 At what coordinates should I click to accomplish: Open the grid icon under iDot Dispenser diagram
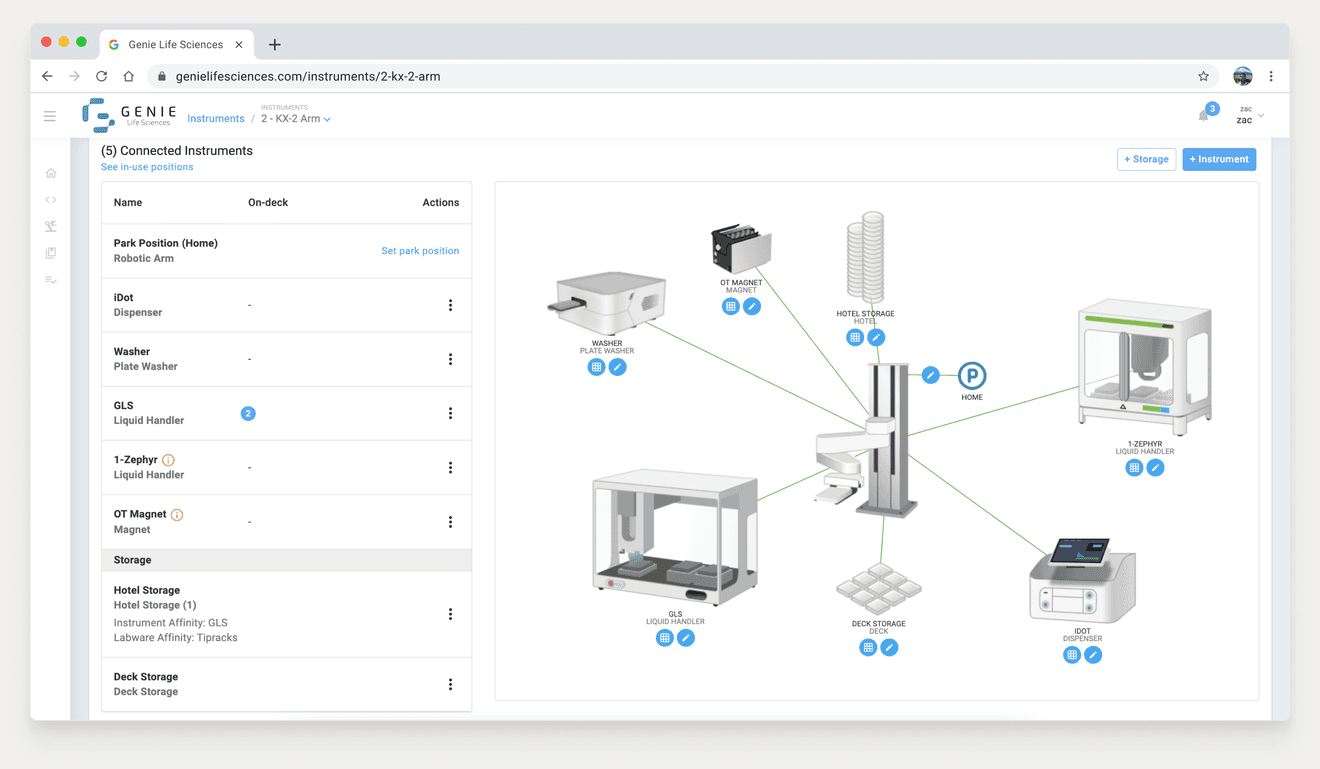(1072, 655)
